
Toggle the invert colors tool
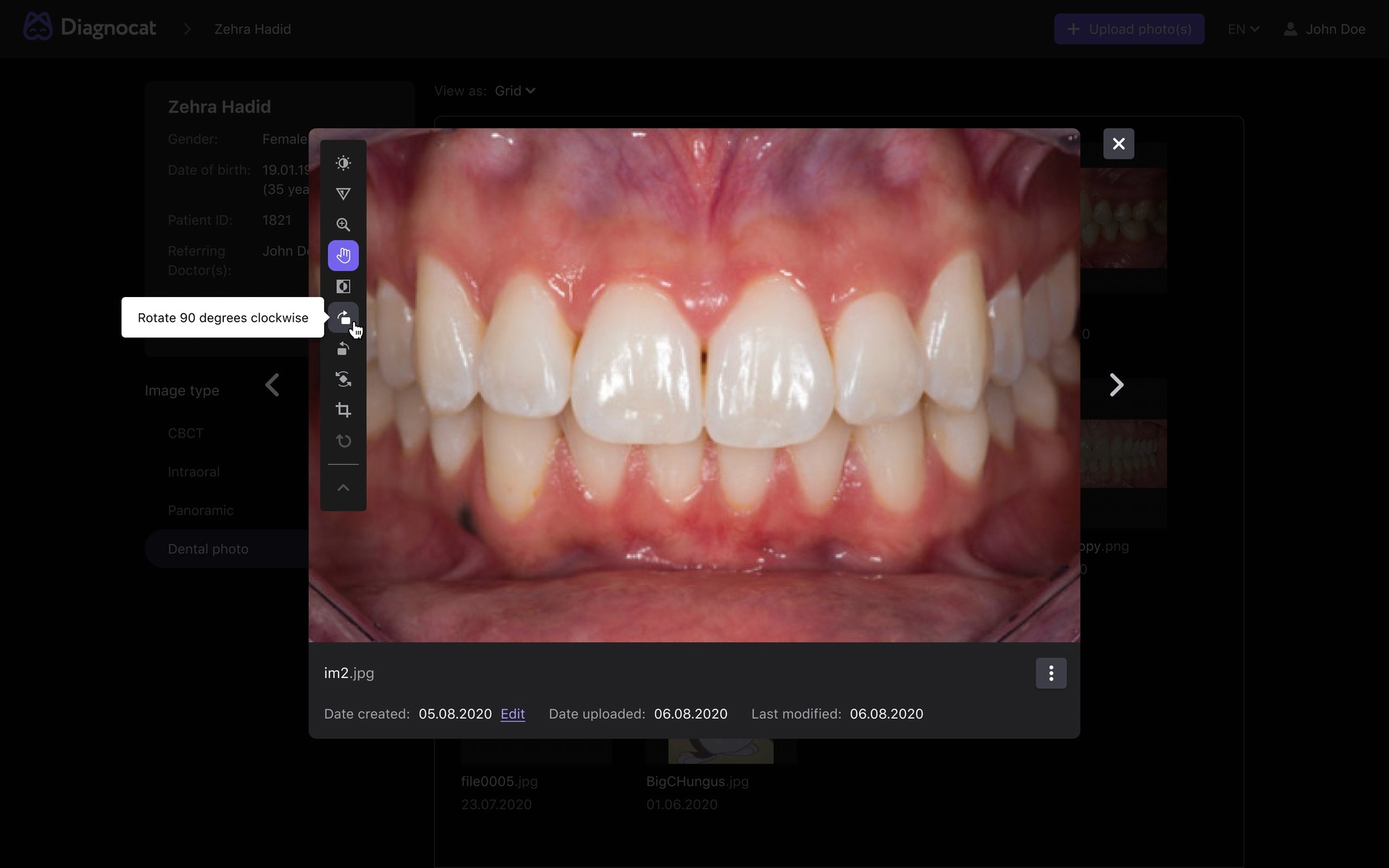click(343, 286)
